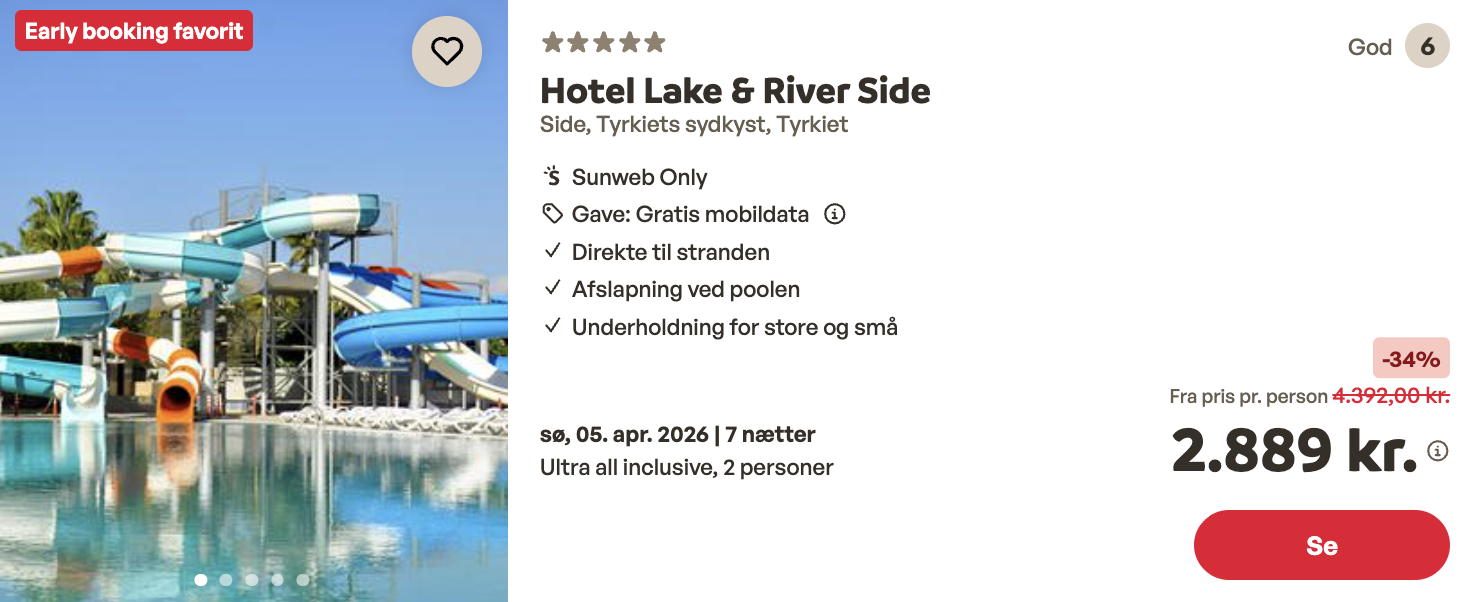
Task: Click the checkmark beside Direkte til stranden
Action: 552,252
